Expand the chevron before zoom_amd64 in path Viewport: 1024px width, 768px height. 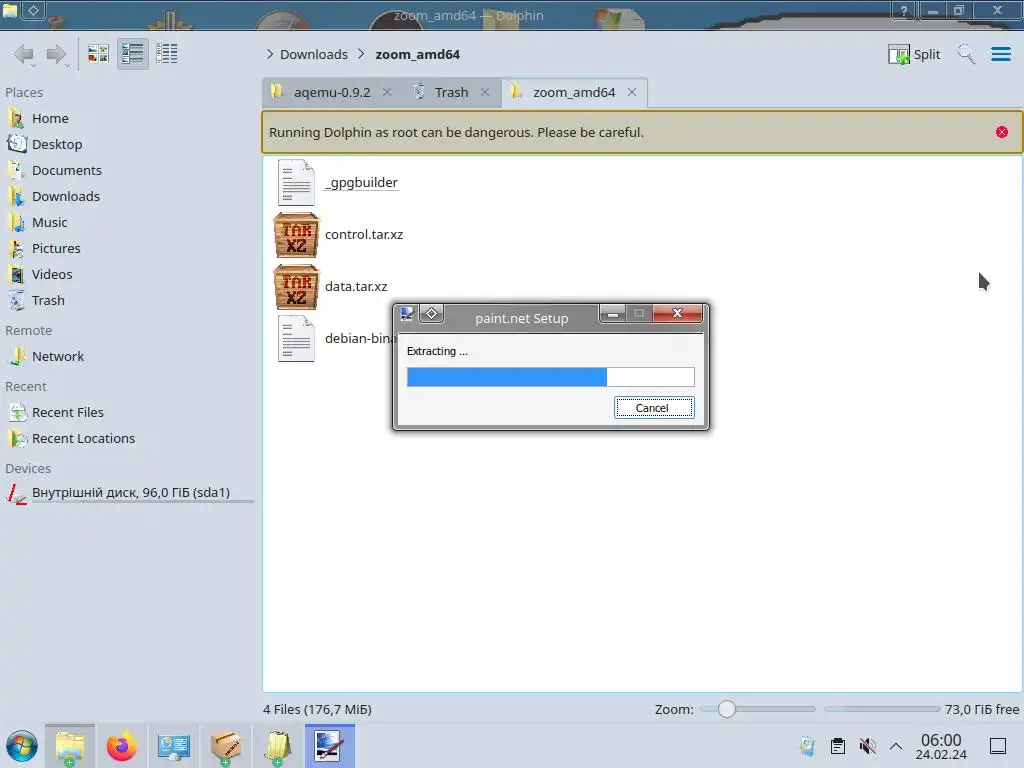pyautogui.click(x=361, y=54)
